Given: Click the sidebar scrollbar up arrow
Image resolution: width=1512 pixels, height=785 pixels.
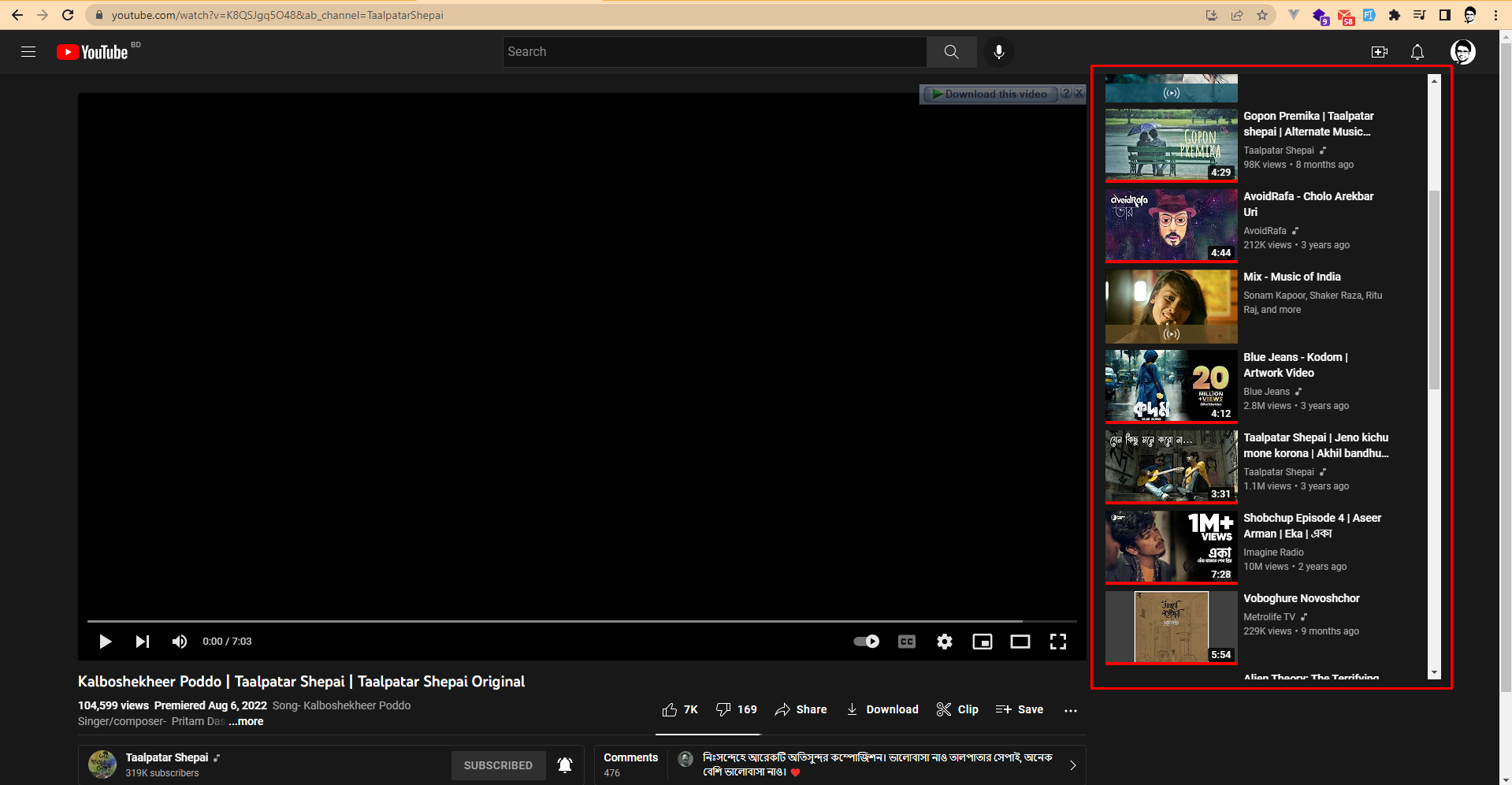Looking at the screenshot, I should (1434, 80).
